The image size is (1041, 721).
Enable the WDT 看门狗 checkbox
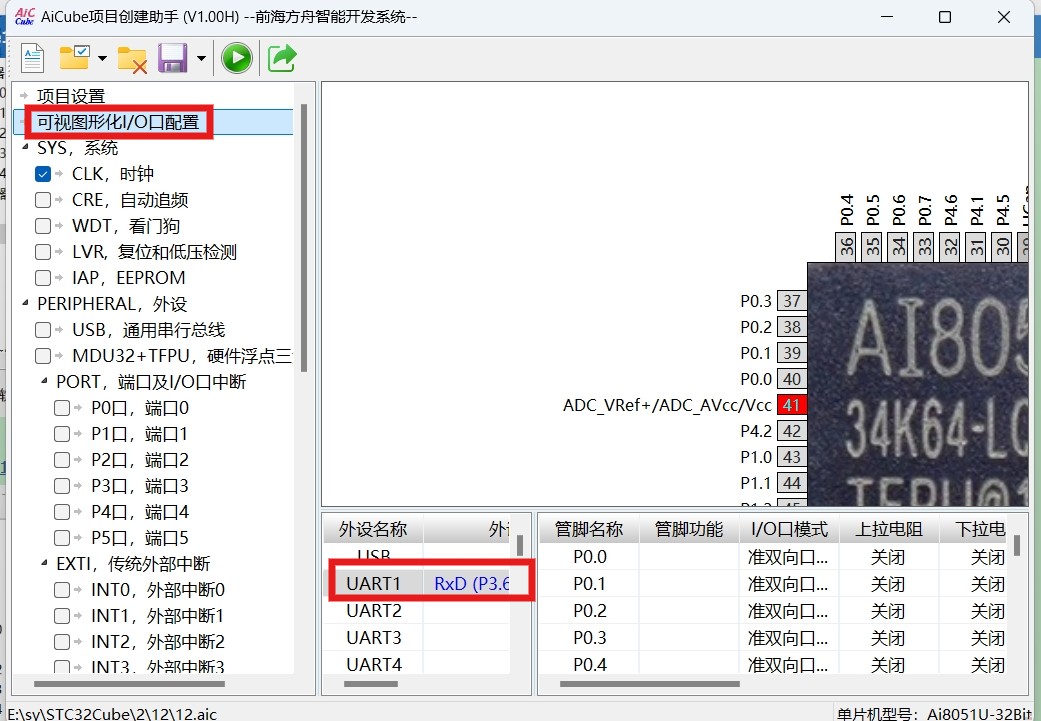click(x=43, y=226)
